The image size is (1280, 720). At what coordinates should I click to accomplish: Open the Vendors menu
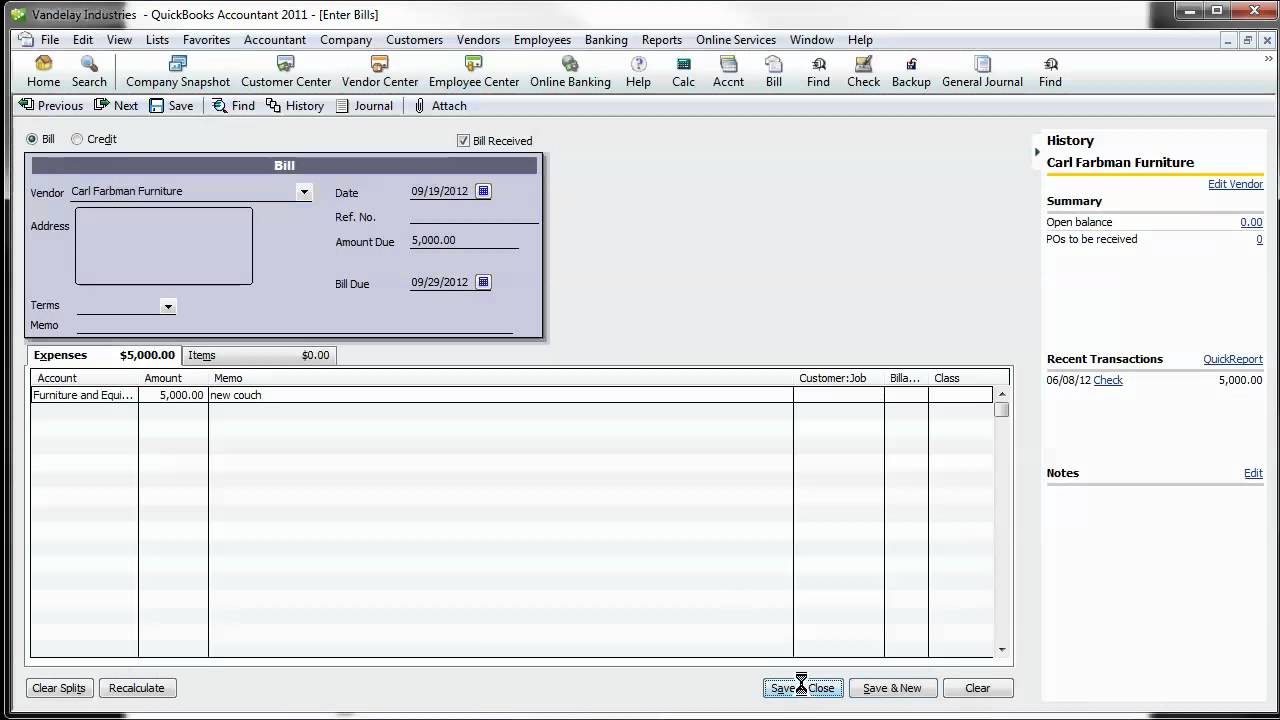click(x=478, y=40)
